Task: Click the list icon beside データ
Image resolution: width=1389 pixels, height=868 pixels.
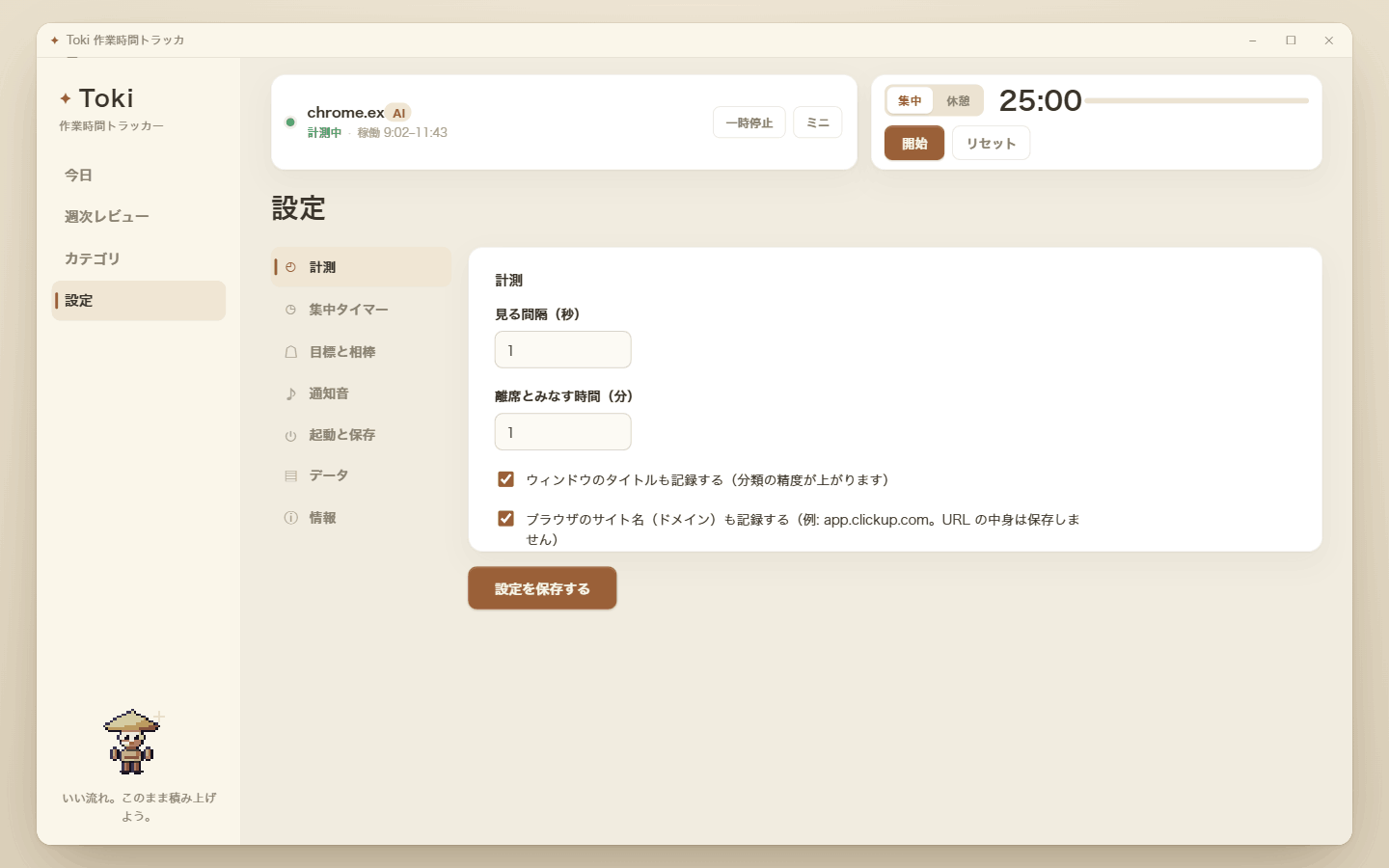Action: (x=290, y=476)
